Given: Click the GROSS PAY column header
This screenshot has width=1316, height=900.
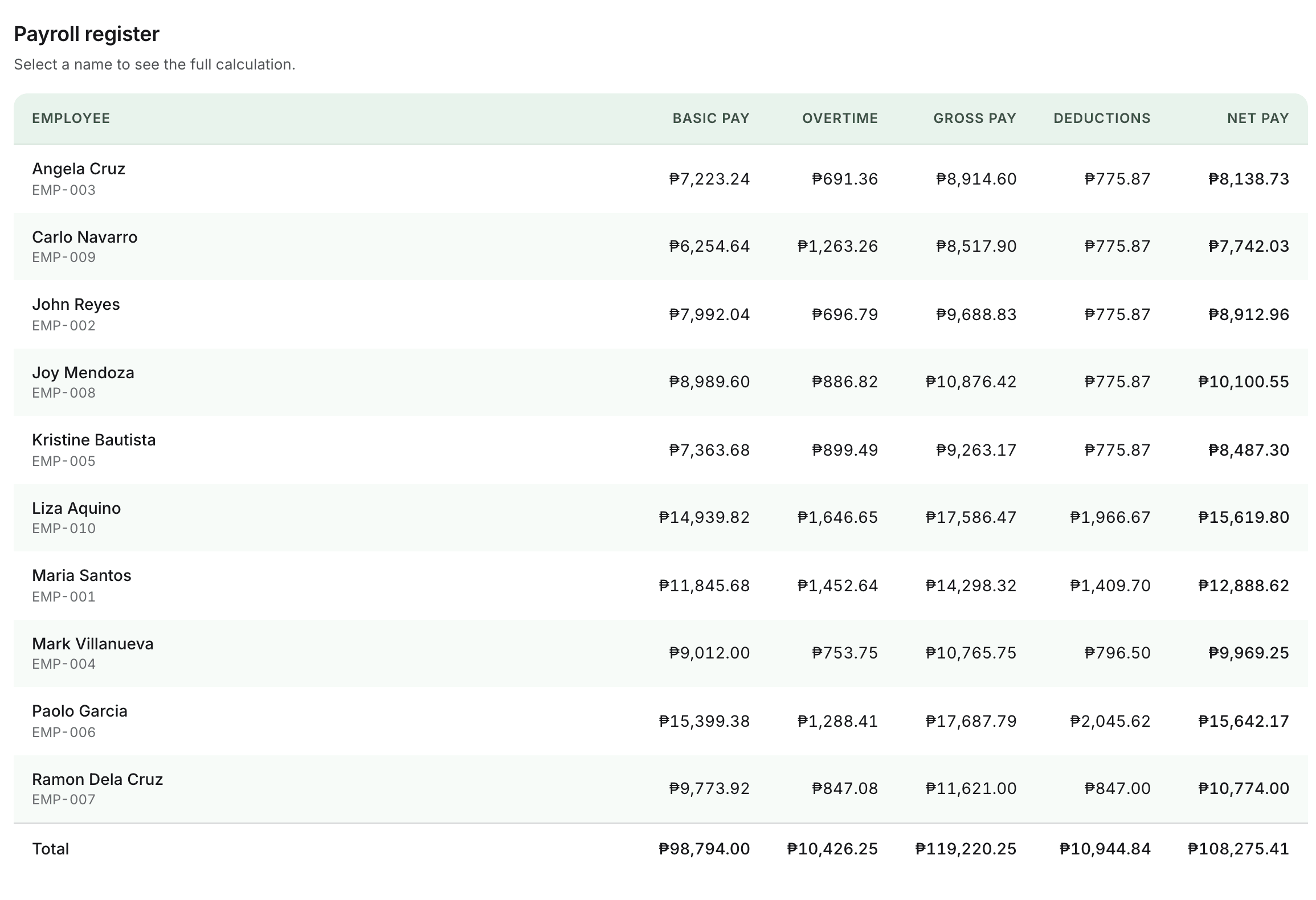Looking at the screenshot, I should pyautogui.click(x=975, y=118).
